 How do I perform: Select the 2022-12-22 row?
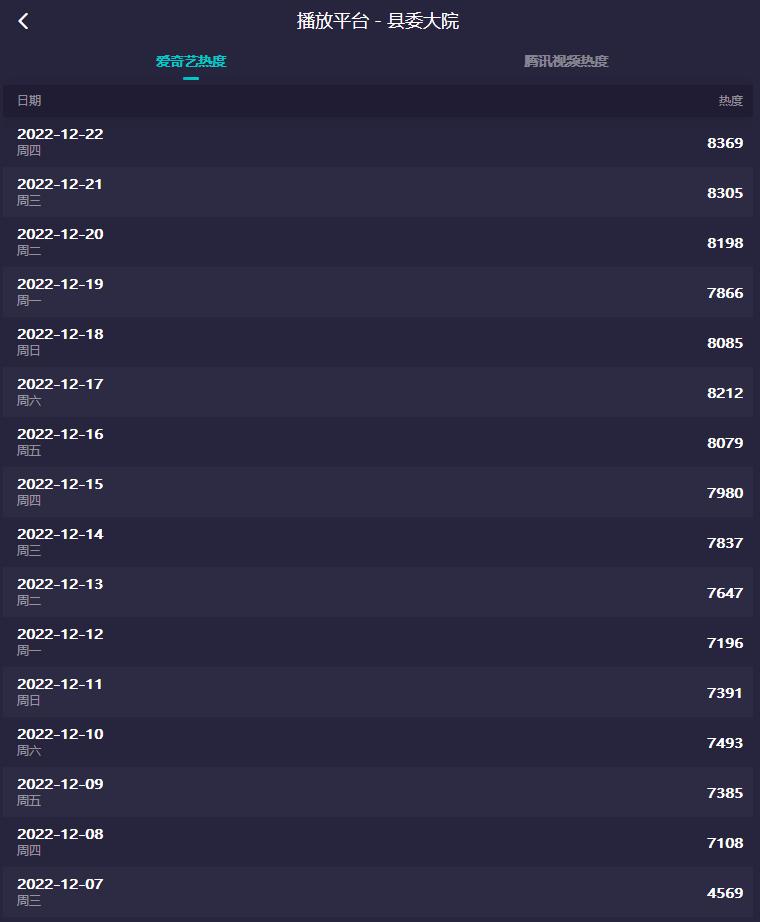(x=380, y=142)
